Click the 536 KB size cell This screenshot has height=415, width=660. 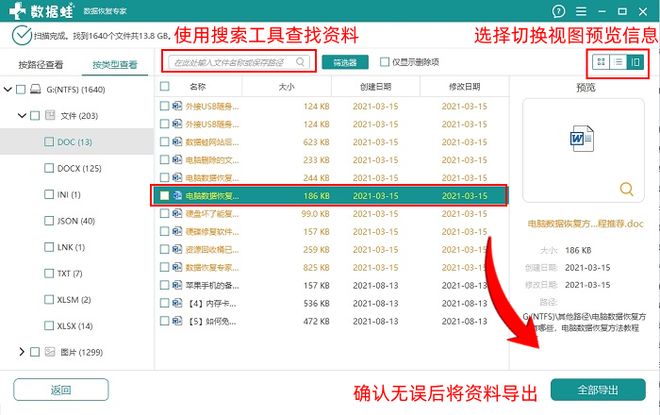316,303
